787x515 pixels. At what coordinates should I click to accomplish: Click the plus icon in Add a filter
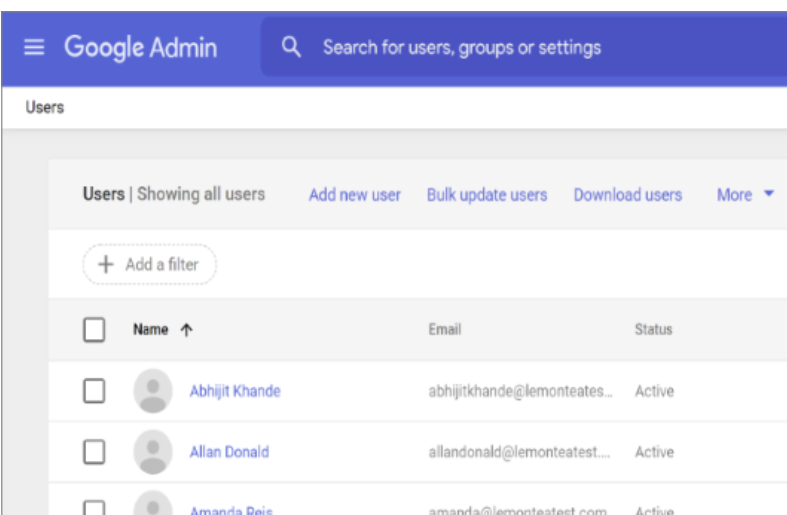(x=105, y=264)
